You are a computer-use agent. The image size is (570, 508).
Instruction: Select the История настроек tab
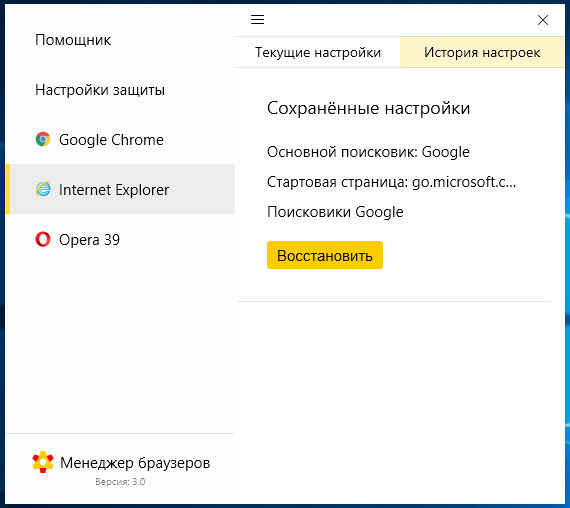click(482, 52)
